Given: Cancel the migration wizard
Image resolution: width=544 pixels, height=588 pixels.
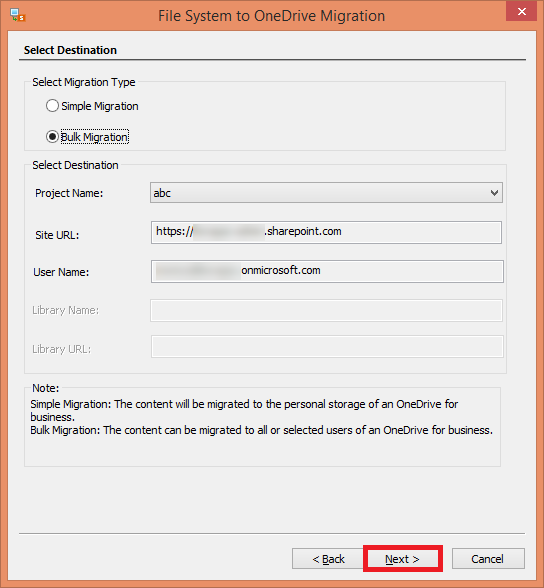Looking at the screenshot, I should coord(488,559).
